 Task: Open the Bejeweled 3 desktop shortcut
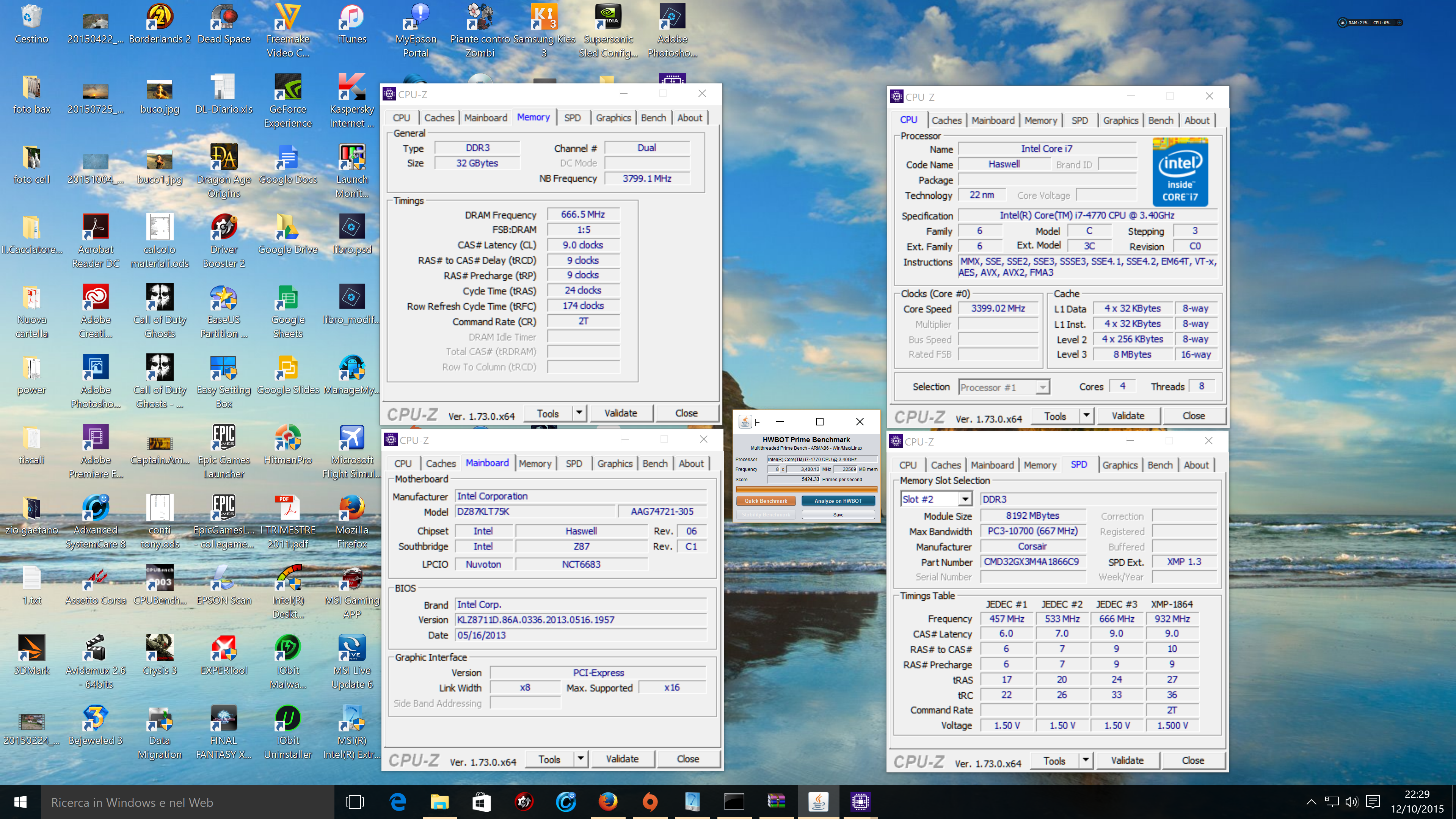[96, 725]
